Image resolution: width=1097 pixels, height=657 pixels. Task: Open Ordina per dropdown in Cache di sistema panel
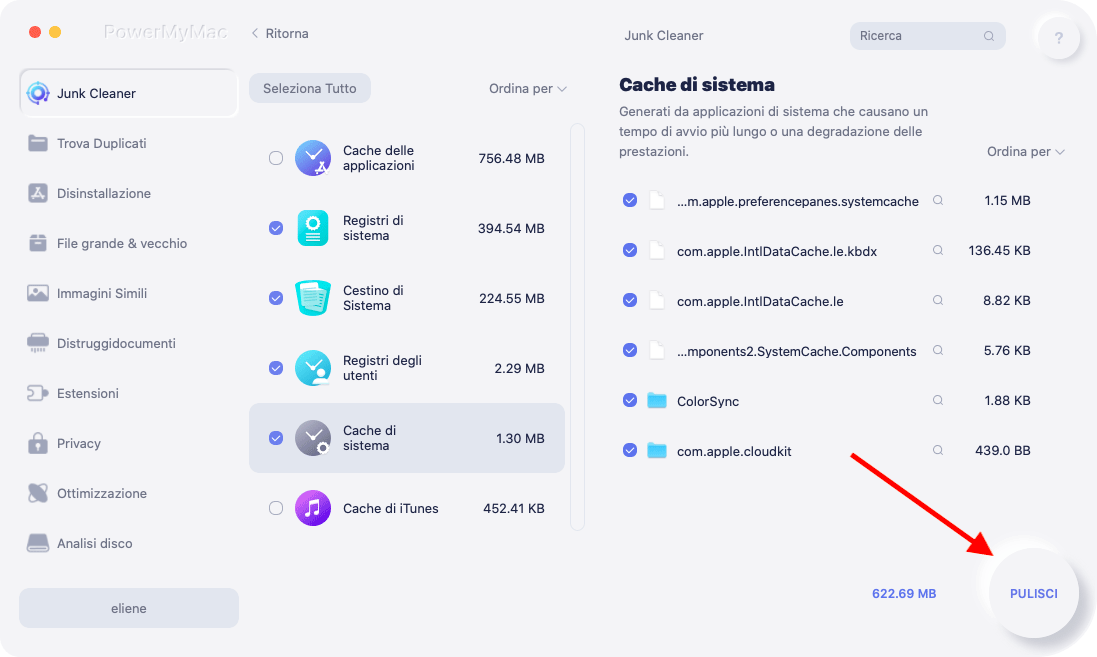(1026, 152)
